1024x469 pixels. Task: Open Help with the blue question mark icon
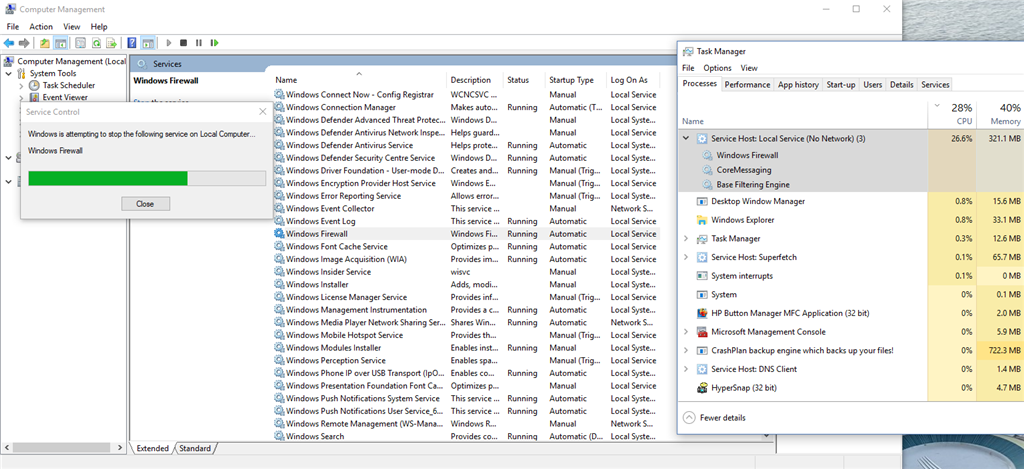[x=132, y=43]
